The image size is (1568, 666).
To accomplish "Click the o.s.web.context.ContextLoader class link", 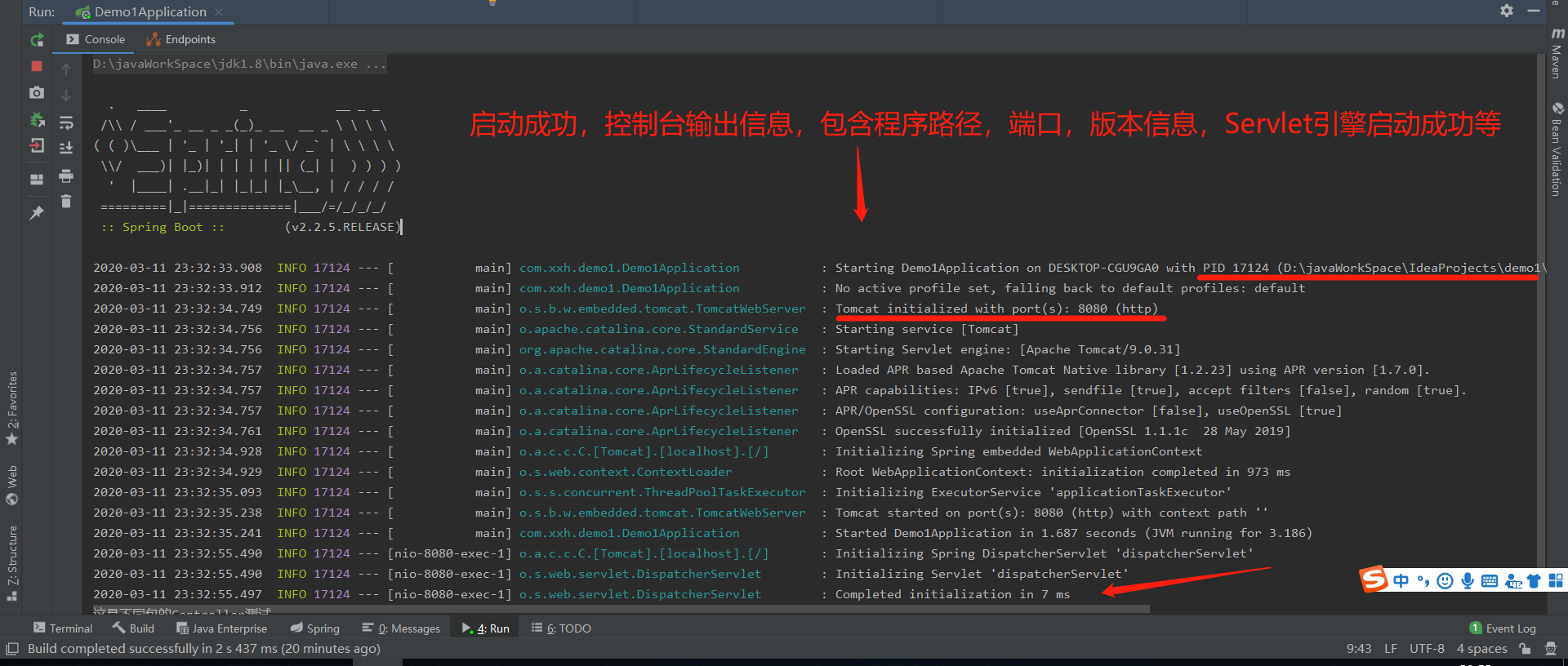I will pyautogui.click(x=626, y=472).
